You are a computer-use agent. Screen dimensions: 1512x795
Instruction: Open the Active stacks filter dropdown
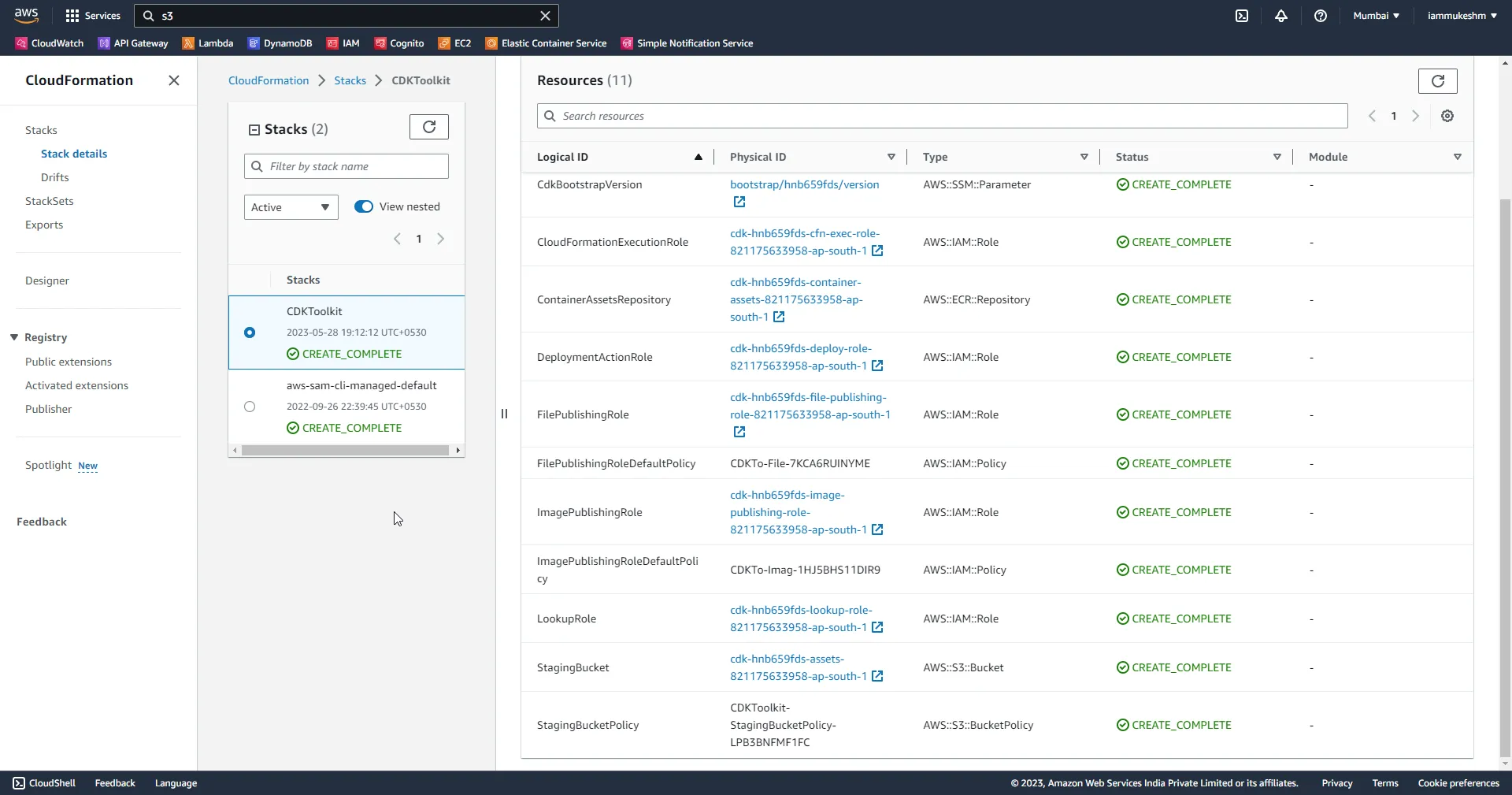(x=291, y=207)
